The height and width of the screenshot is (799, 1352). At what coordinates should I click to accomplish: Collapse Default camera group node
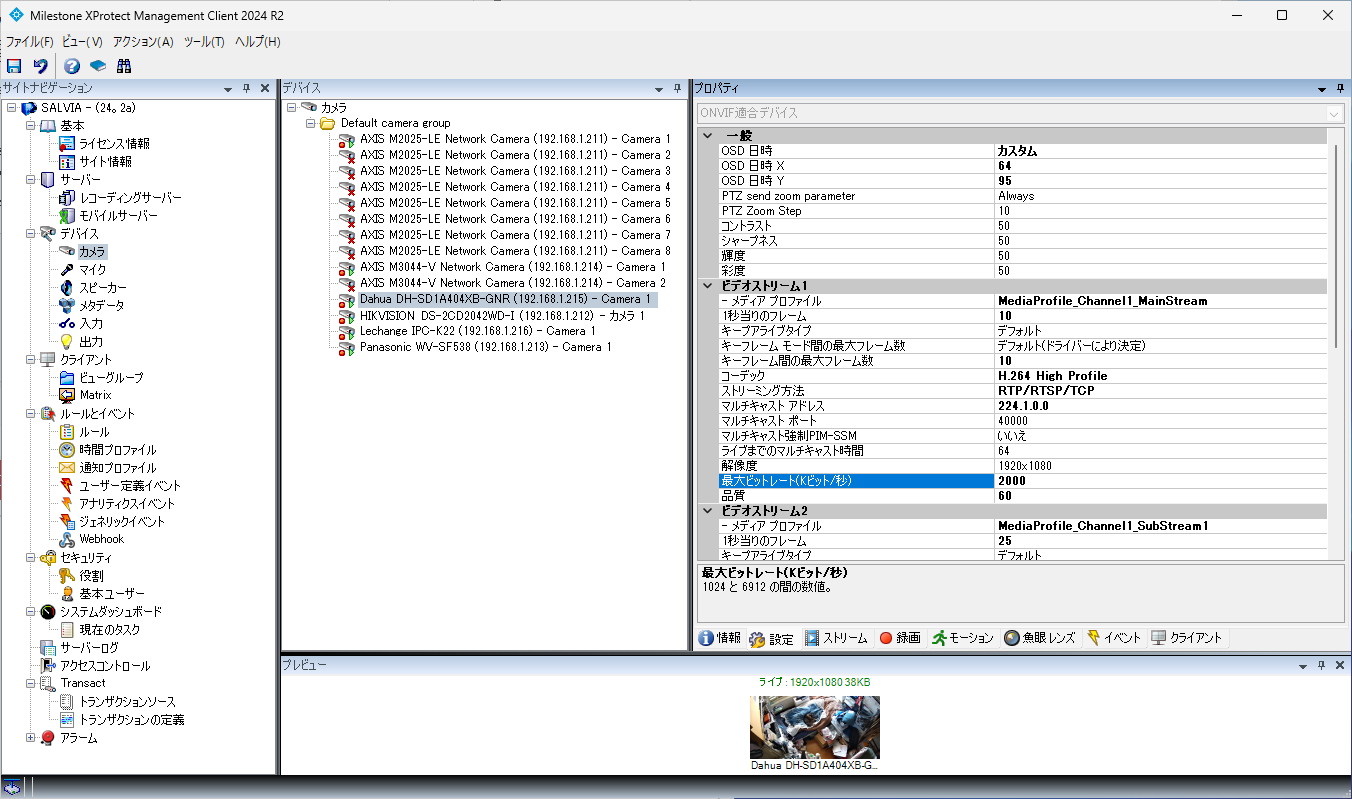(310, 123)
